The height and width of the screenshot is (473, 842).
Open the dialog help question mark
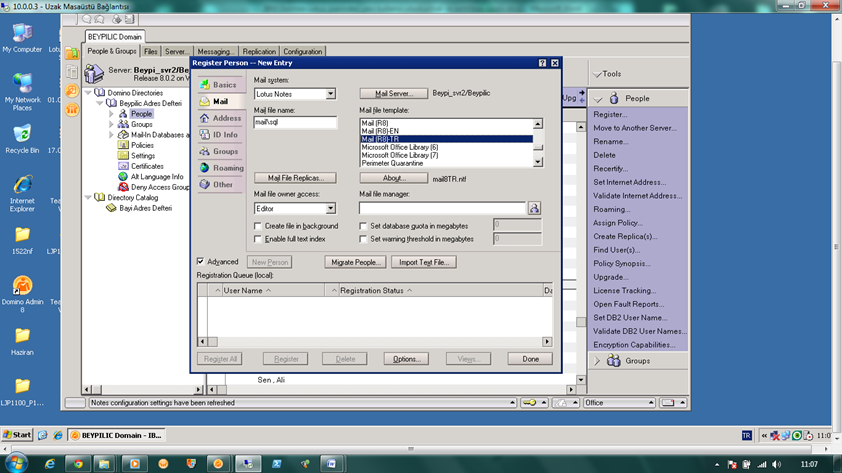(542, 63)
